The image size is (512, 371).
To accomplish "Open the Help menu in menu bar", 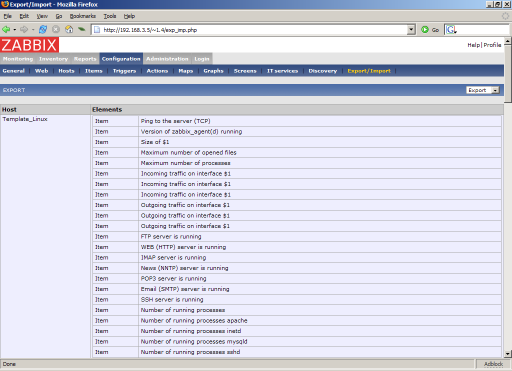I will coord(129,16).
